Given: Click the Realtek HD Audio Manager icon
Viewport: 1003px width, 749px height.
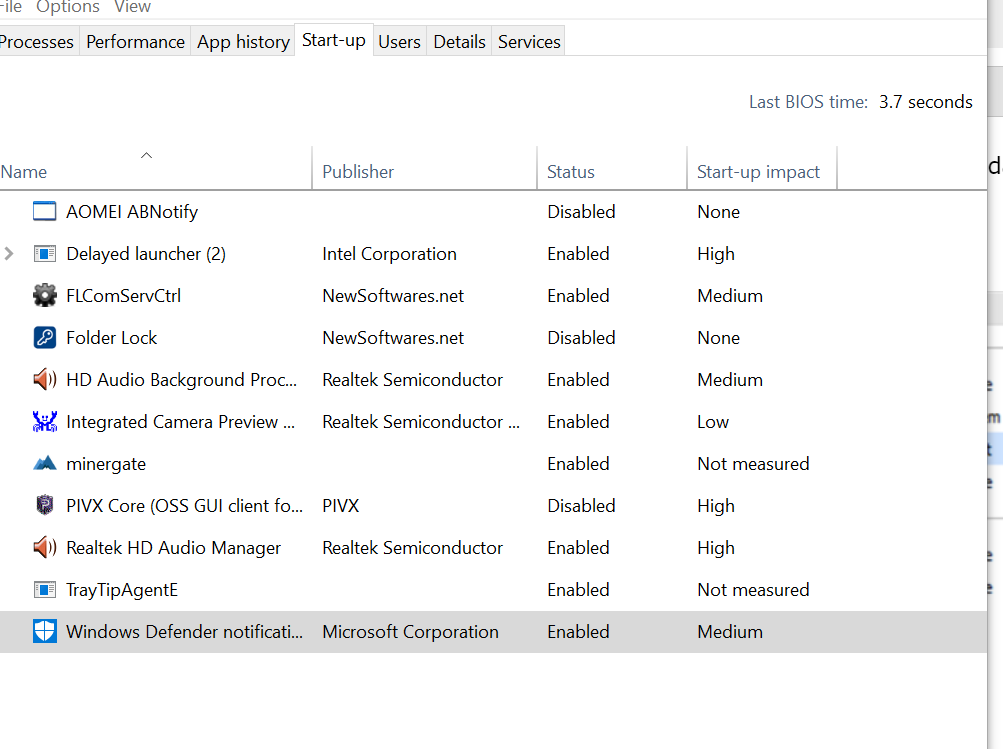Looking at the screenshot, I should click(45, 548).
